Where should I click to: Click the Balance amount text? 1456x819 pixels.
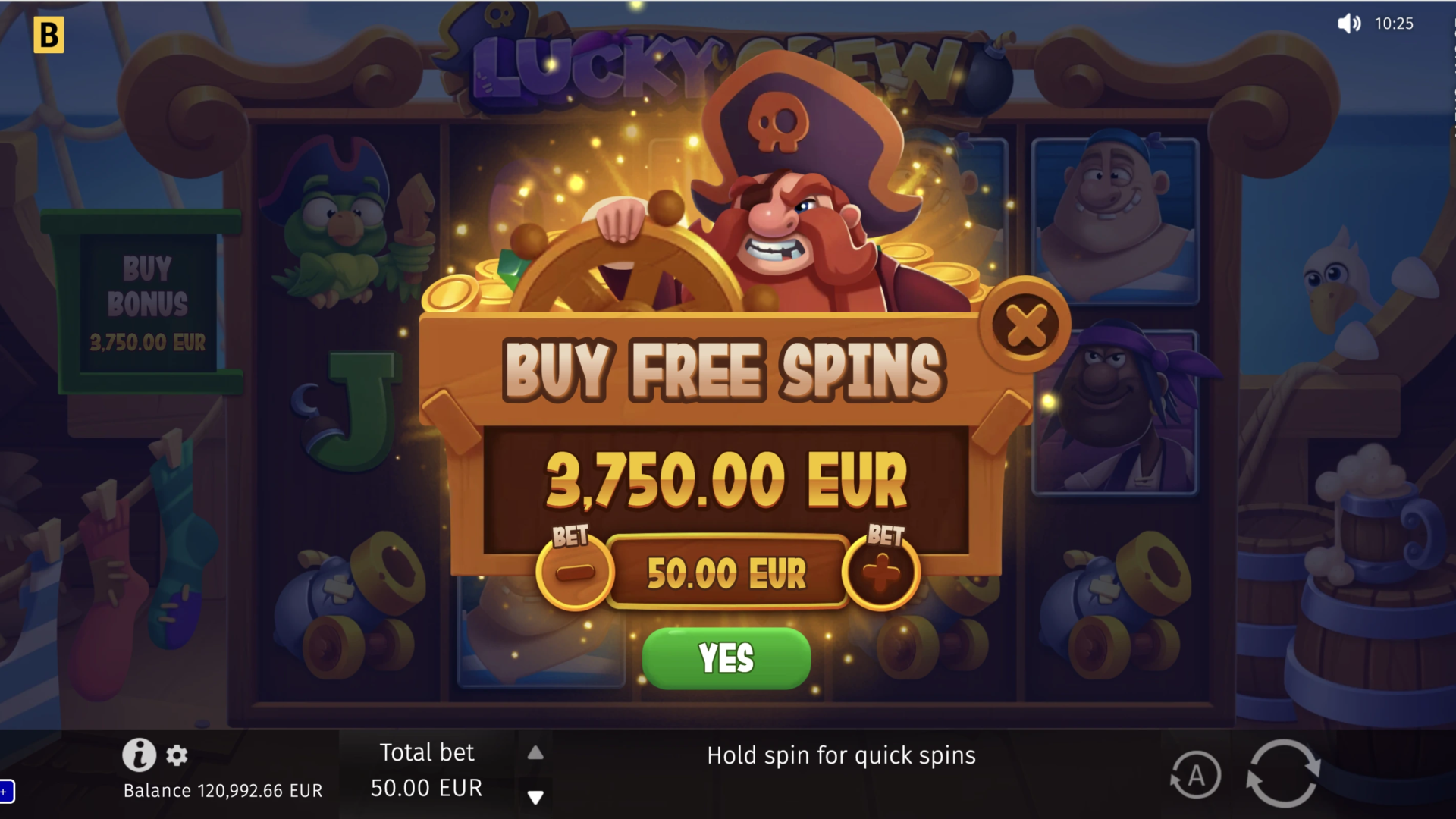pos(223,791)
